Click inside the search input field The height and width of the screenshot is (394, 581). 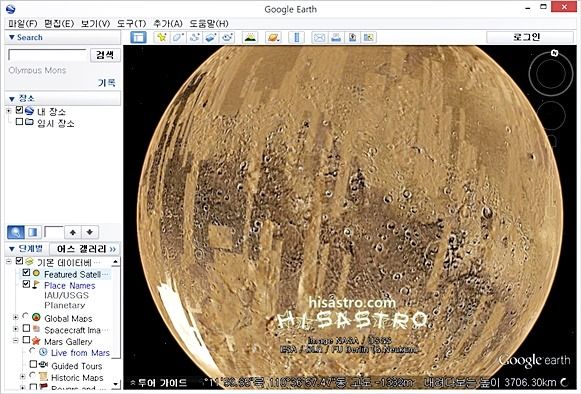47,55
